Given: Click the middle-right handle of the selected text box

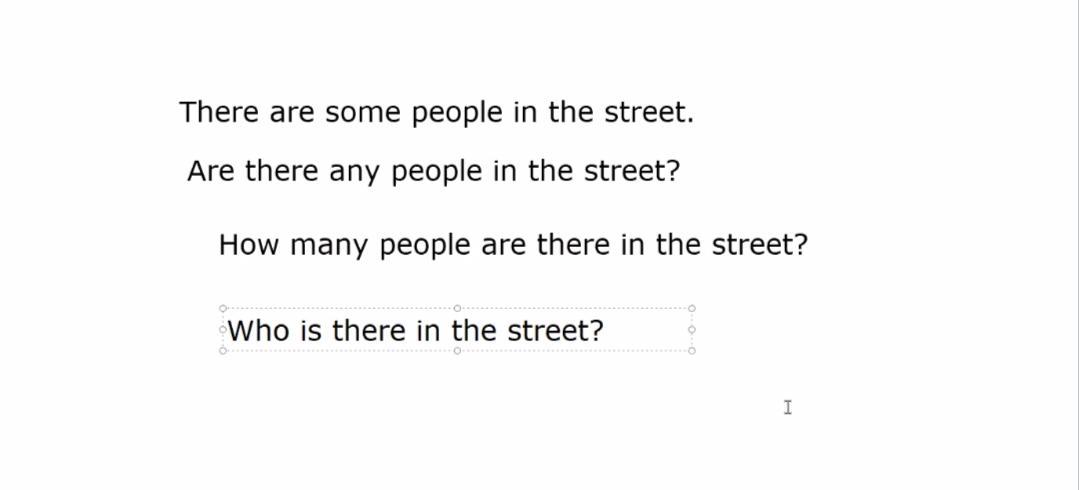Looking at the screenshot, I should point(692,330).
